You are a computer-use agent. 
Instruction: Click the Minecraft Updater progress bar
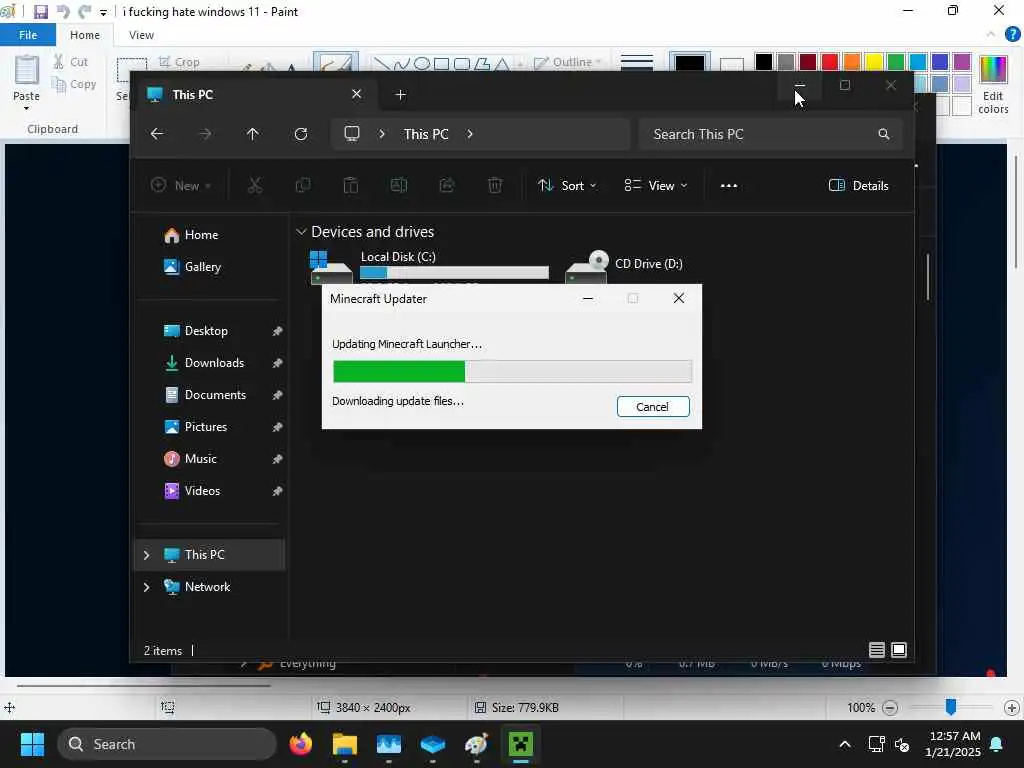click(x=512, y=371)
